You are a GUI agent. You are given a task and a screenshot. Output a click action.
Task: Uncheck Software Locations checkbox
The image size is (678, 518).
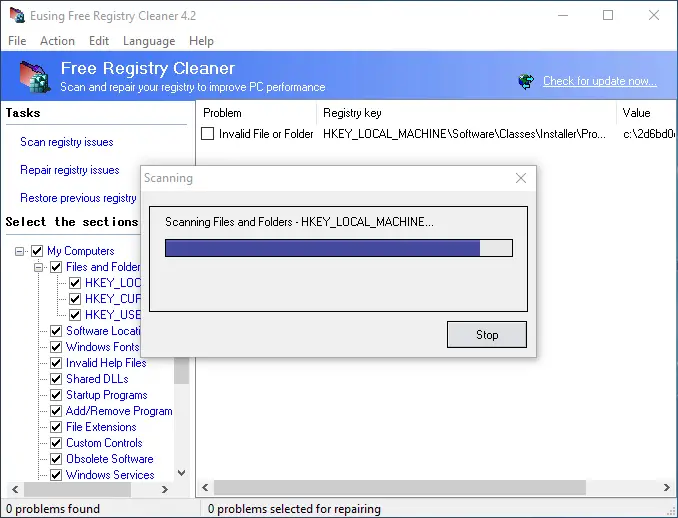[56, 331]
